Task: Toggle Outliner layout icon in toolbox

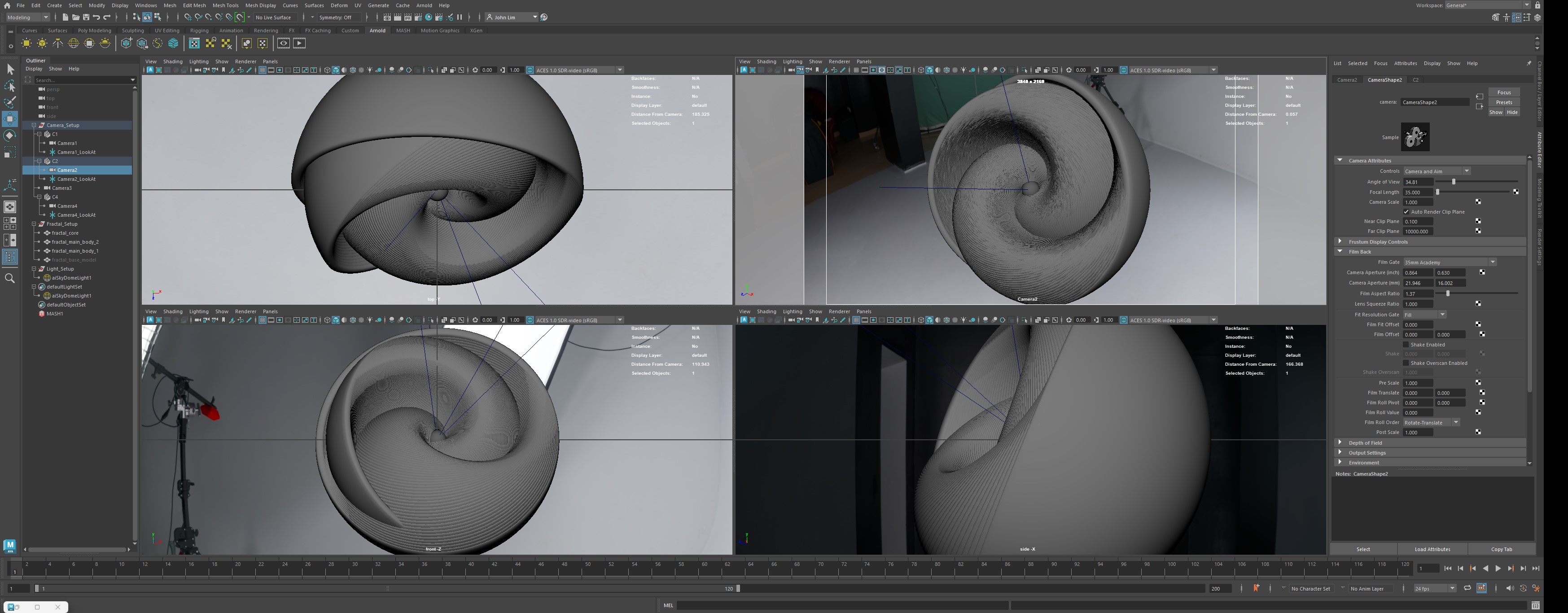Action: pyautogui.click(x=10, y=257)
